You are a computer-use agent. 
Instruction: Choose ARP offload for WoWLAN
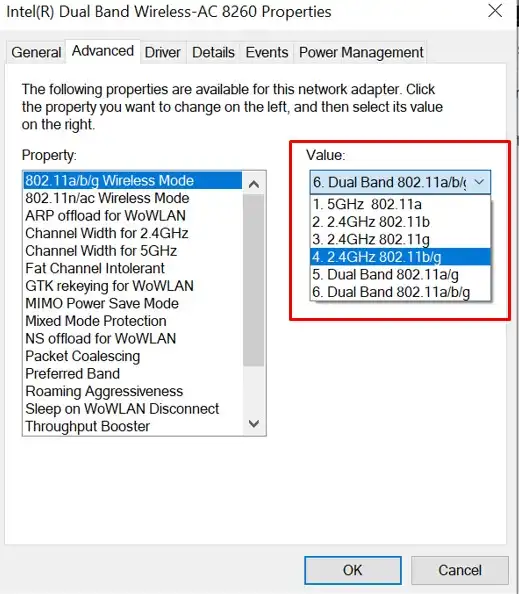133,216
